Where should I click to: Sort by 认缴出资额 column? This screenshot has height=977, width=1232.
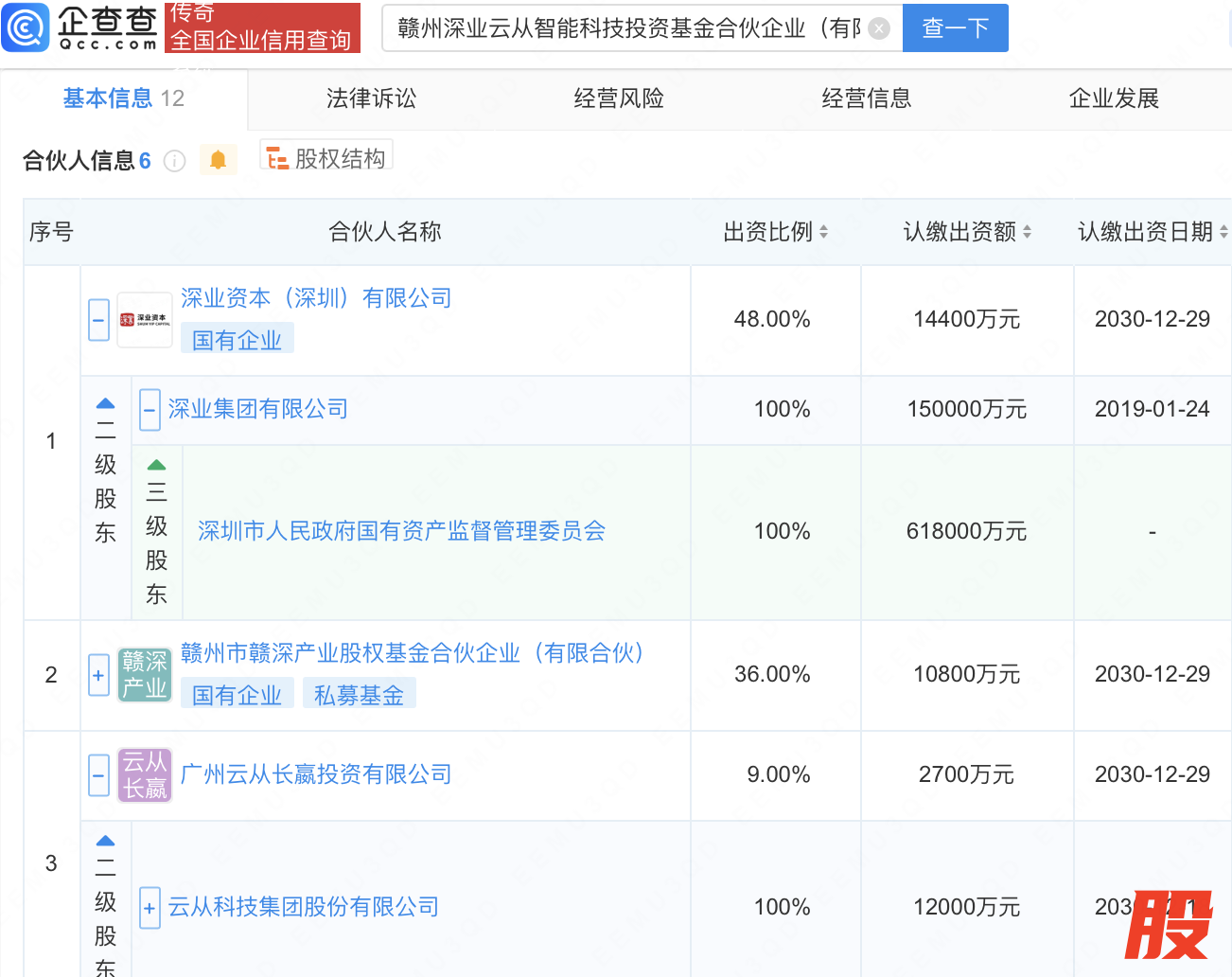(x=1027, y=232)
